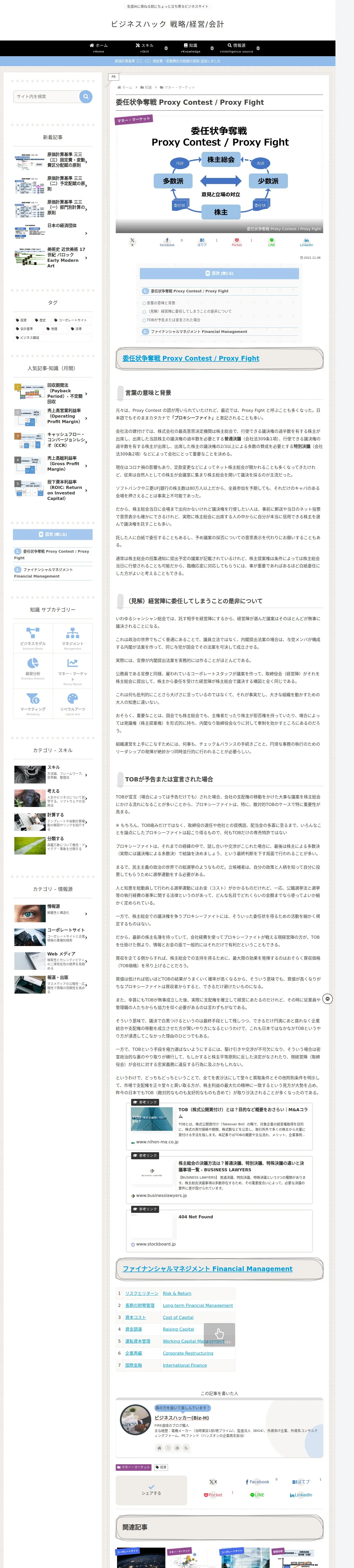This screenshot has width=354, height=1568.
Task: Open 投下資本利益率 ROIC popular article
Action: pos(53,490)
